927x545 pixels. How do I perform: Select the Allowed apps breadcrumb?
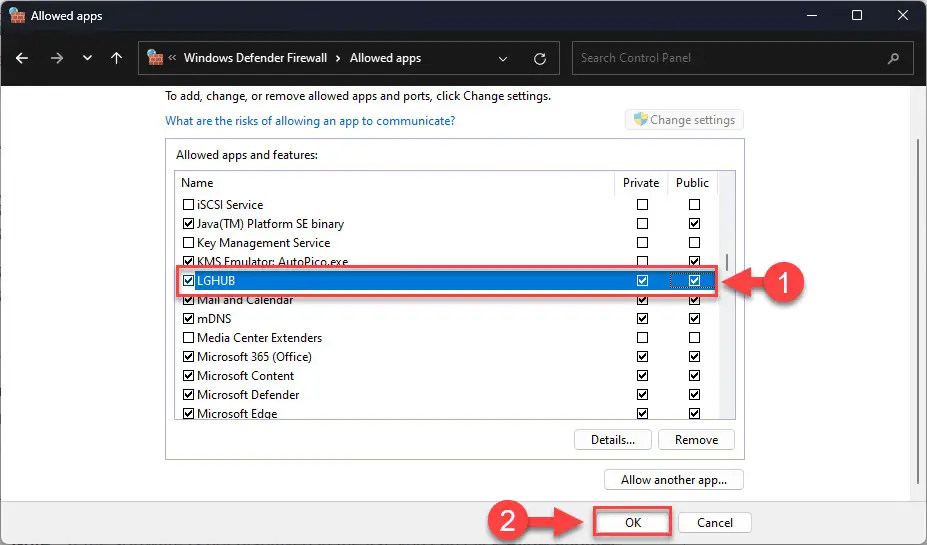click(x=385, y=58)
